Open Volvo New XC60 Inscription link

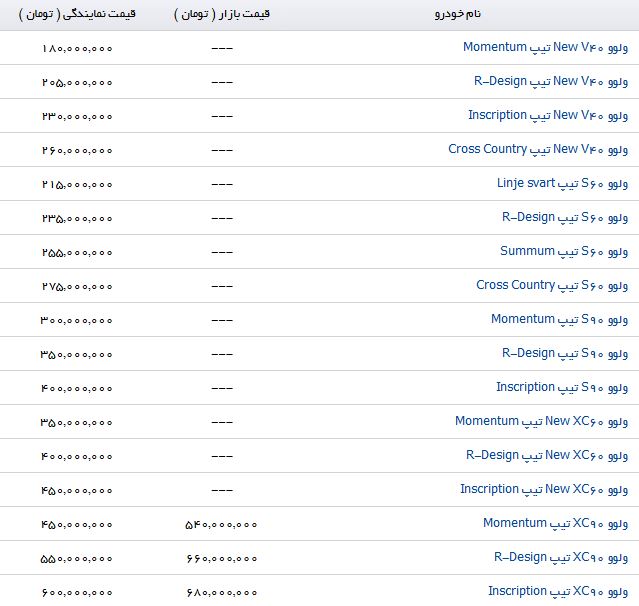[544, 489]
